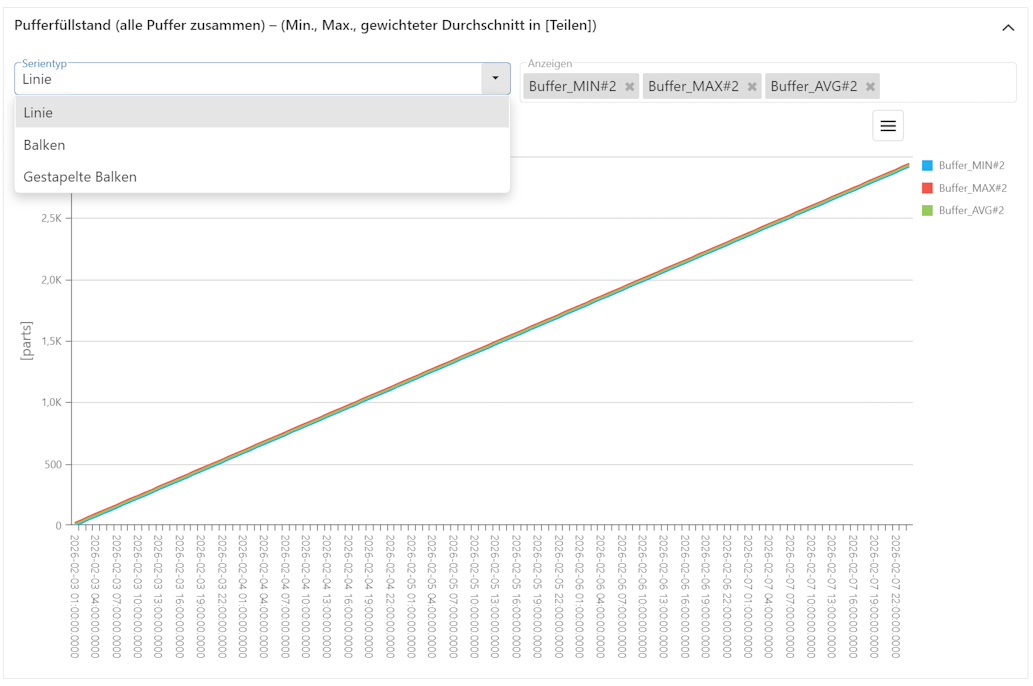The width and height of the screenshot is (1033, 686).
Task: Open the chart hamburger menu
Action: pyautogui.click(x=887, y=126)
